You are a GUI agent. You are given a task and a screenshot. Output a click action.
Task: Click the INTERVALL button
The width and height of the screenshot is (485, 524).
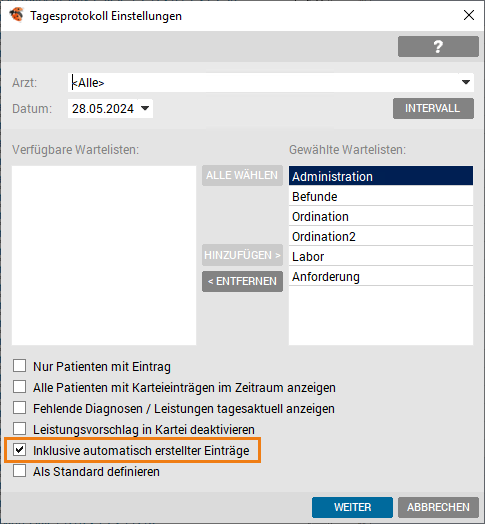(433, 108)
